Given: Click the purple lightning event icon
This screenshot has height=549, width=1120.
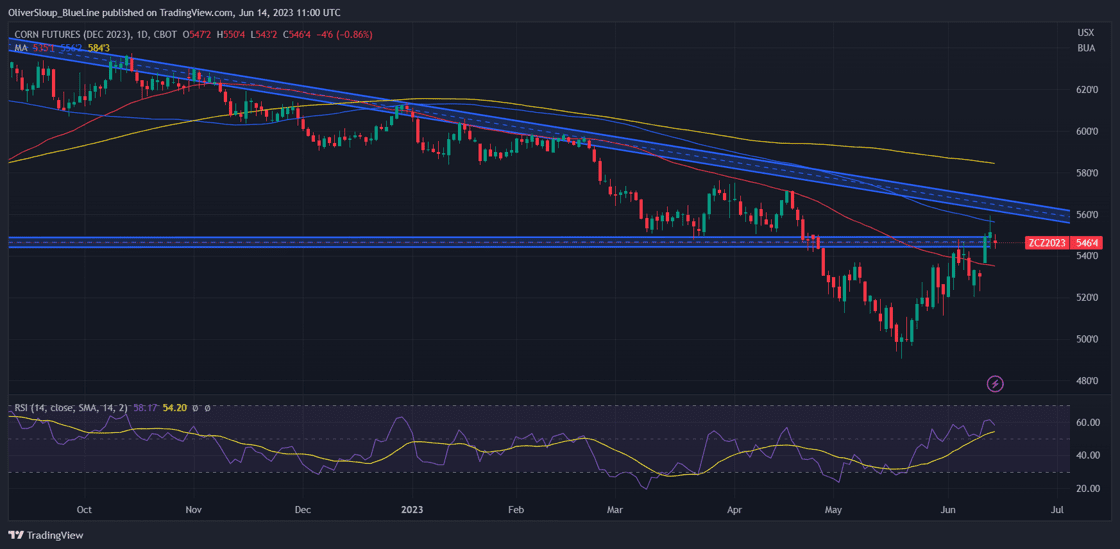Looking at the screenshot, I should [996, 384].
